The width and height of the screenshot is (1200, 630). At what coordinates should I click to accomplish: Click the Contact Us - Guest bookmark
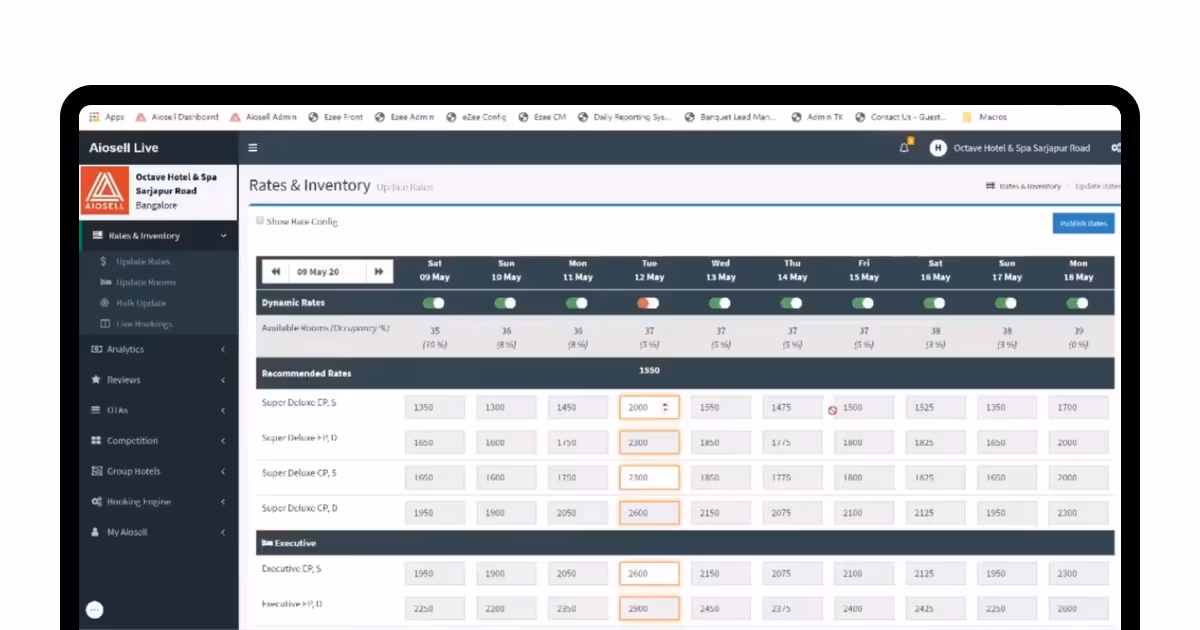901,117
